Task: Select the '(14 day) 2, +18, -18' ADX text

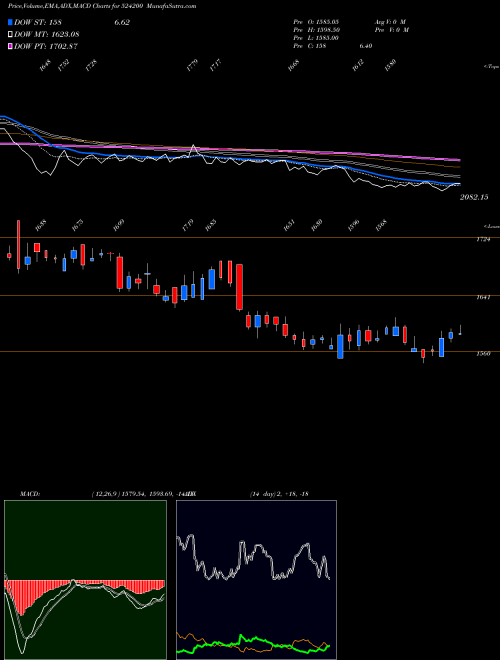Action: pyautogui.click(x=279, y=494)
